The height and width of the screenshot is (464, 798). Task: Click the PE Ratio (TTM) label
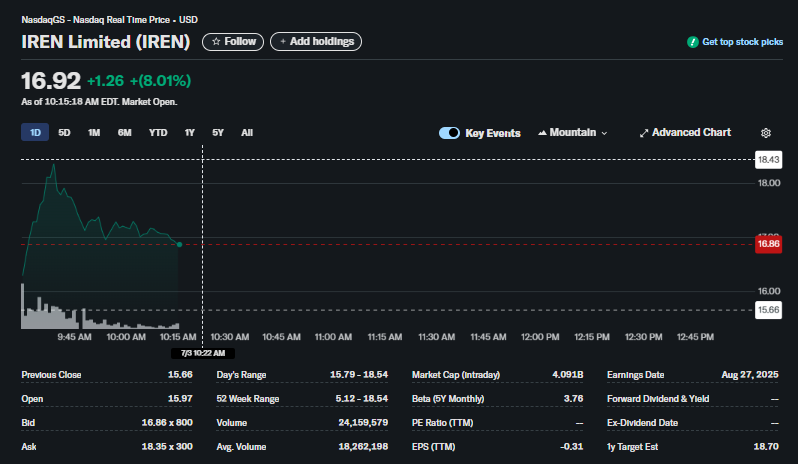pos(442,423)
